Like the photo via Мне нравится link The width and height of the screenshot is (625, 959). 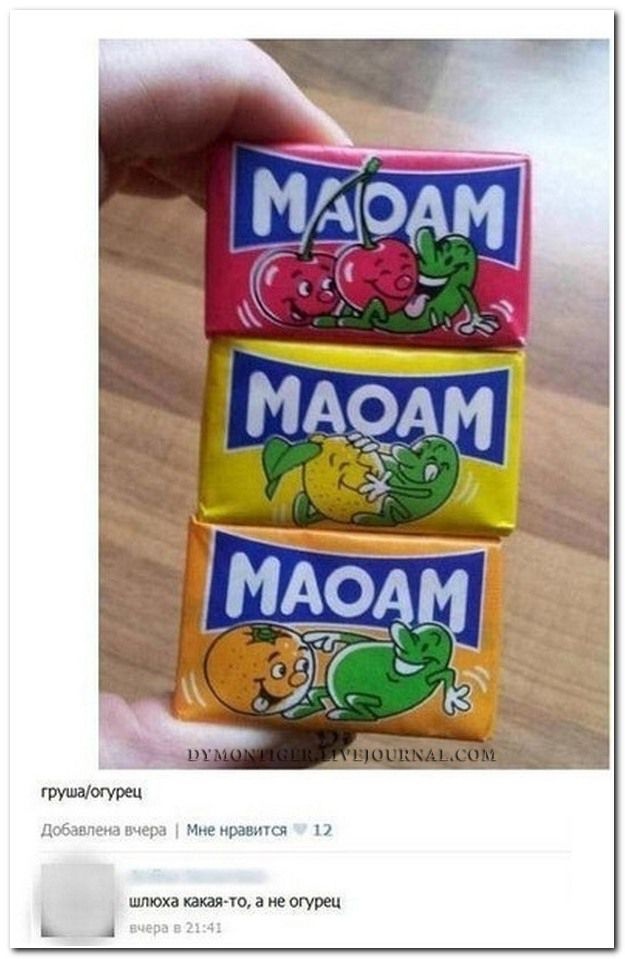point(236,830)
